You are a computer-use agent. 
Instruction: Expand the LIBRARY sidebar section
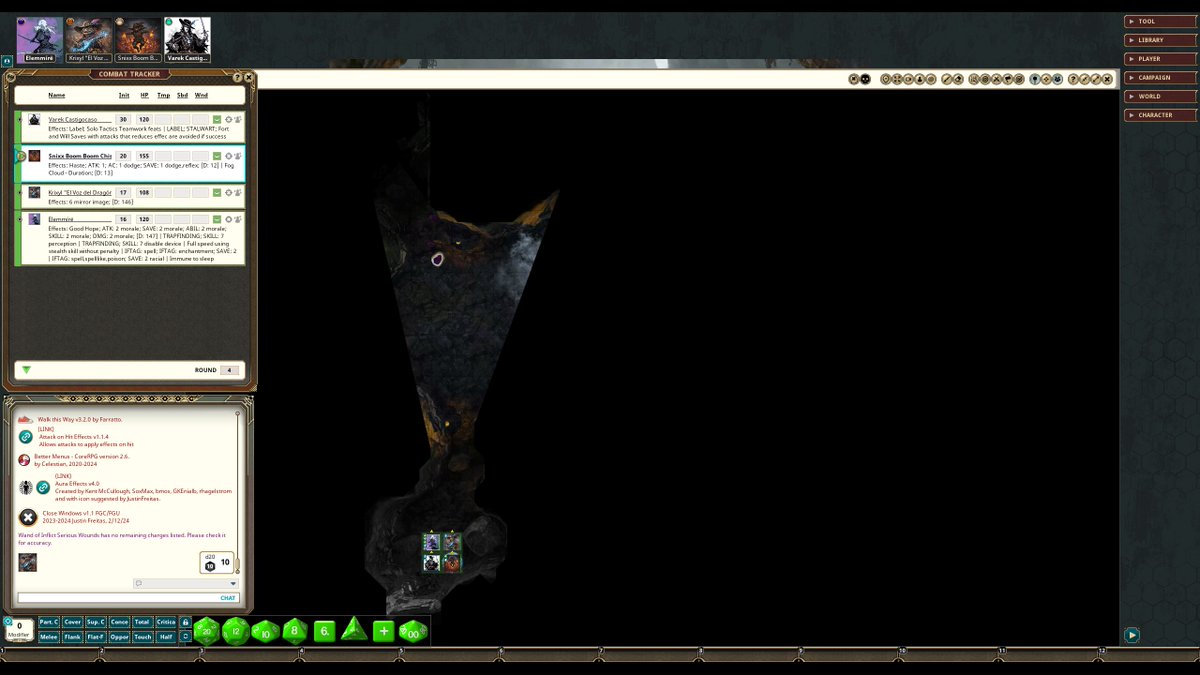(1158, 40)
